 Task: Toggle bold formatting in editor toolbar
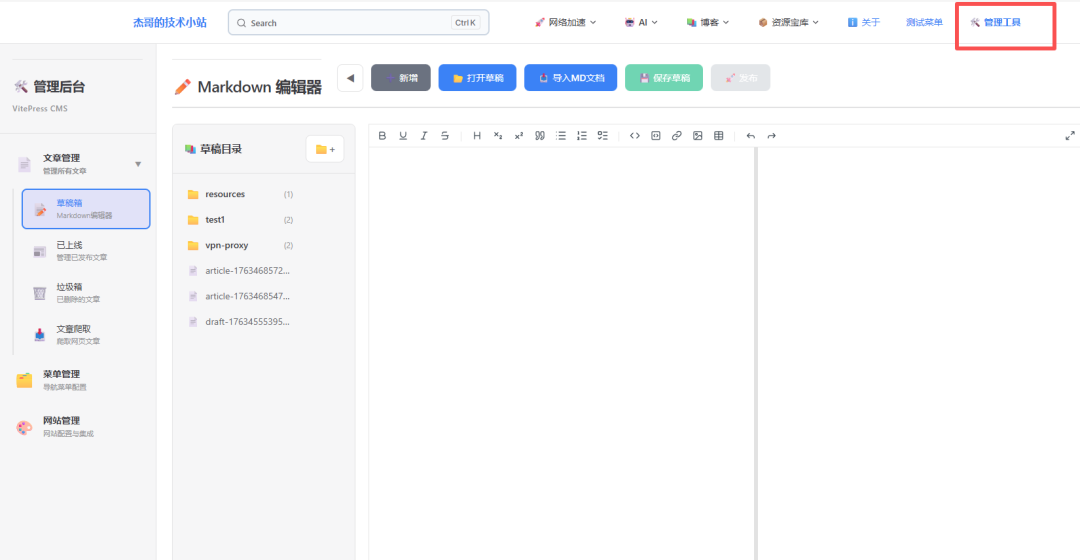click(x=382, y=136)
